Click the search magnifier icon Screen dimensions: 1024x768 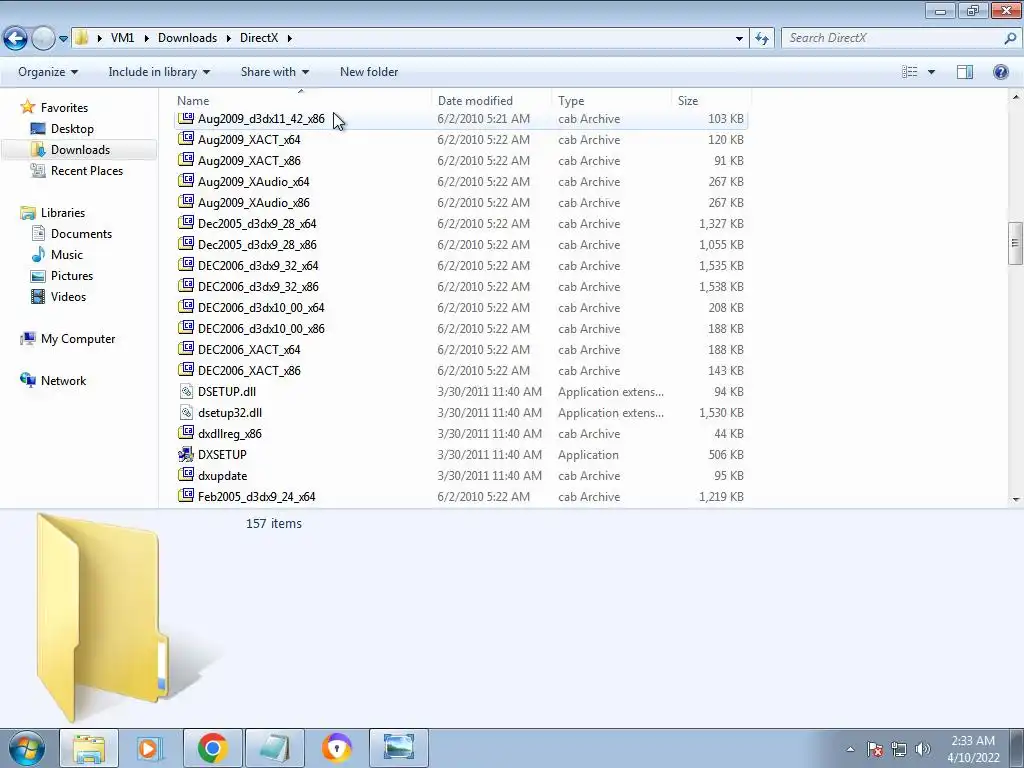coord(1010,38)
